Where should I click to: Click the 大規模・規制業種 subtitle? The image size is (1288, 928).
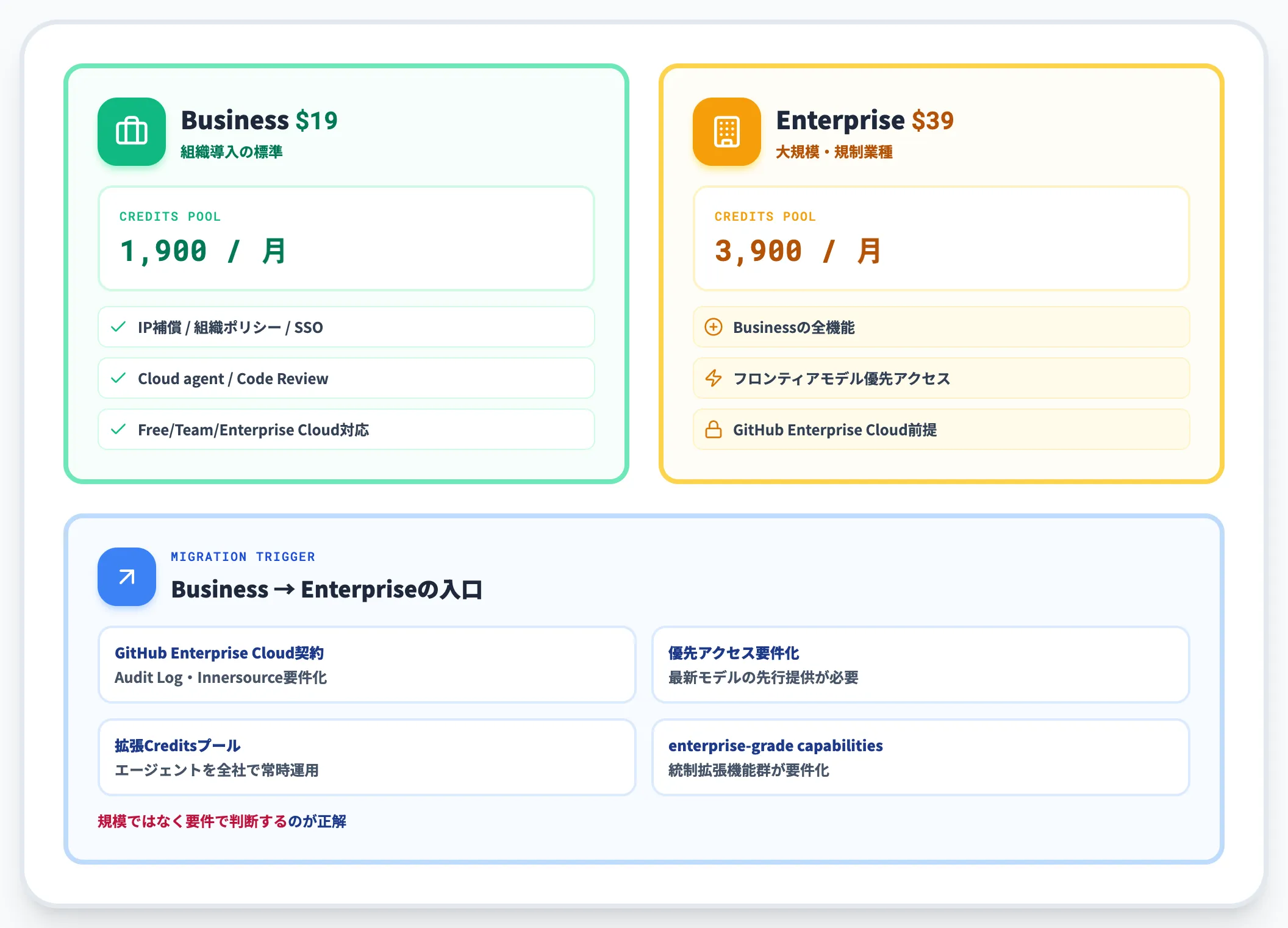click(x=834, y=152)
